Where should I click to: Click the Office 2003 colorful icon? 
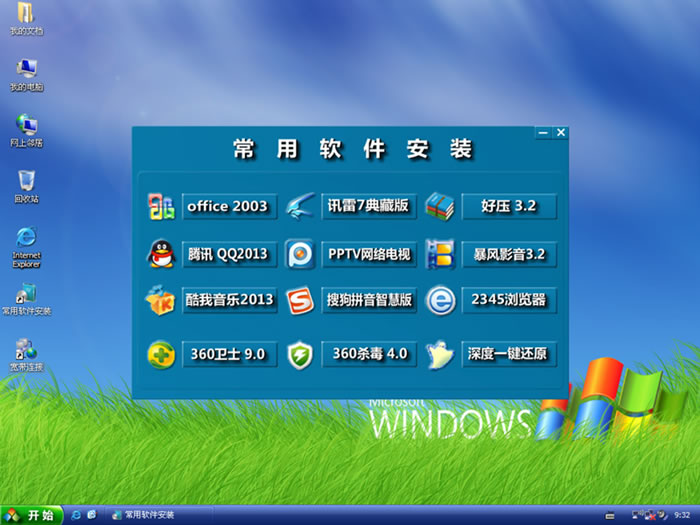161,206
